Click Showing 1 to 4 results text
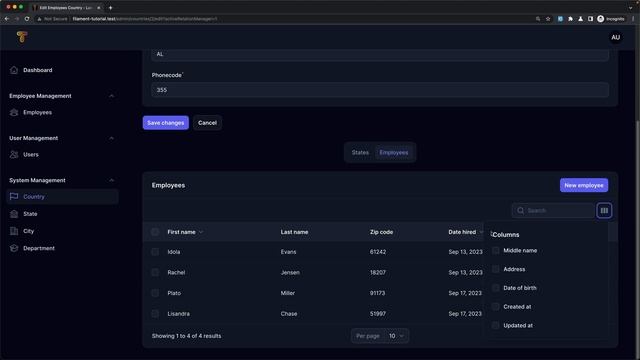640x360 pixels. [187, 336]
